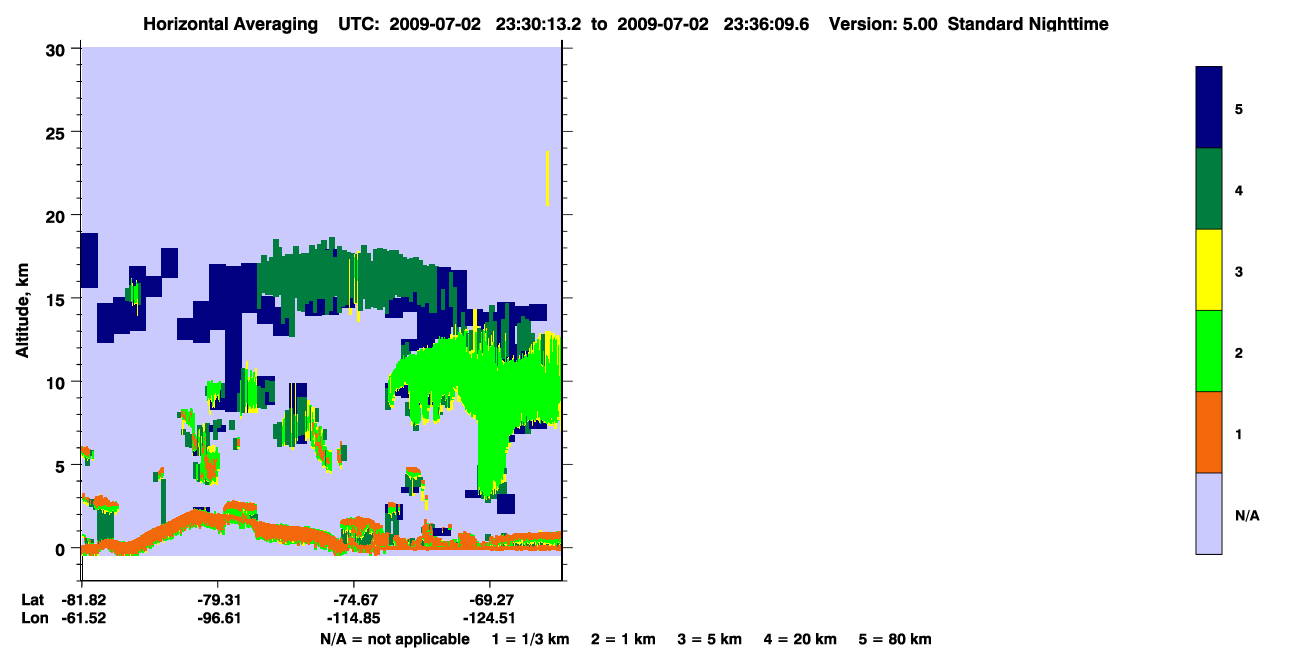Click the 'Standard Nighttime' title text

pyautogui.click(x=1028, y=24)
